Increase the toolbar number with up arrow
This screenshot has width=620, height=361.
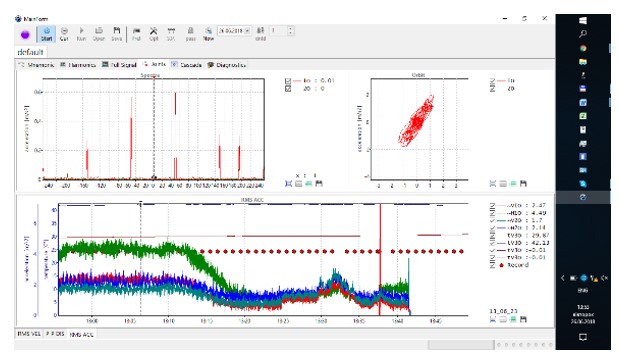pos(291,28)
